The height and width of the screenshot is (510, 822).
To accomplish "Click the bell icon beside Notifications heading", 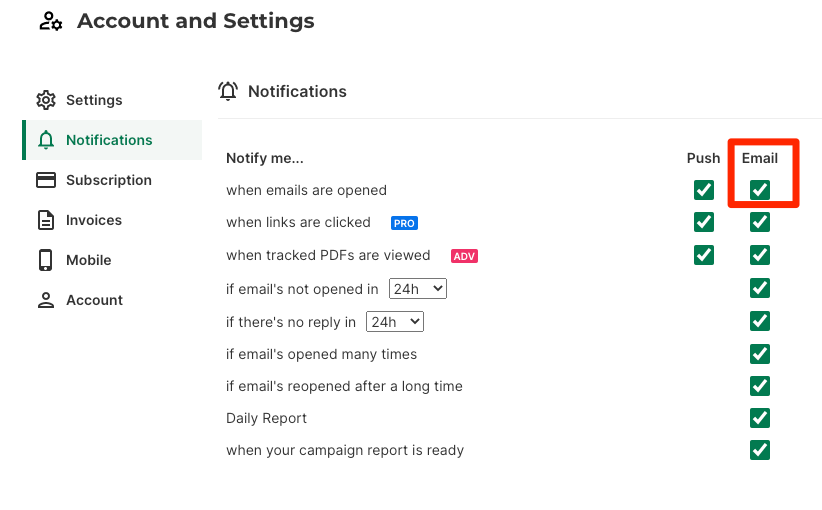I will click(228, 91).
